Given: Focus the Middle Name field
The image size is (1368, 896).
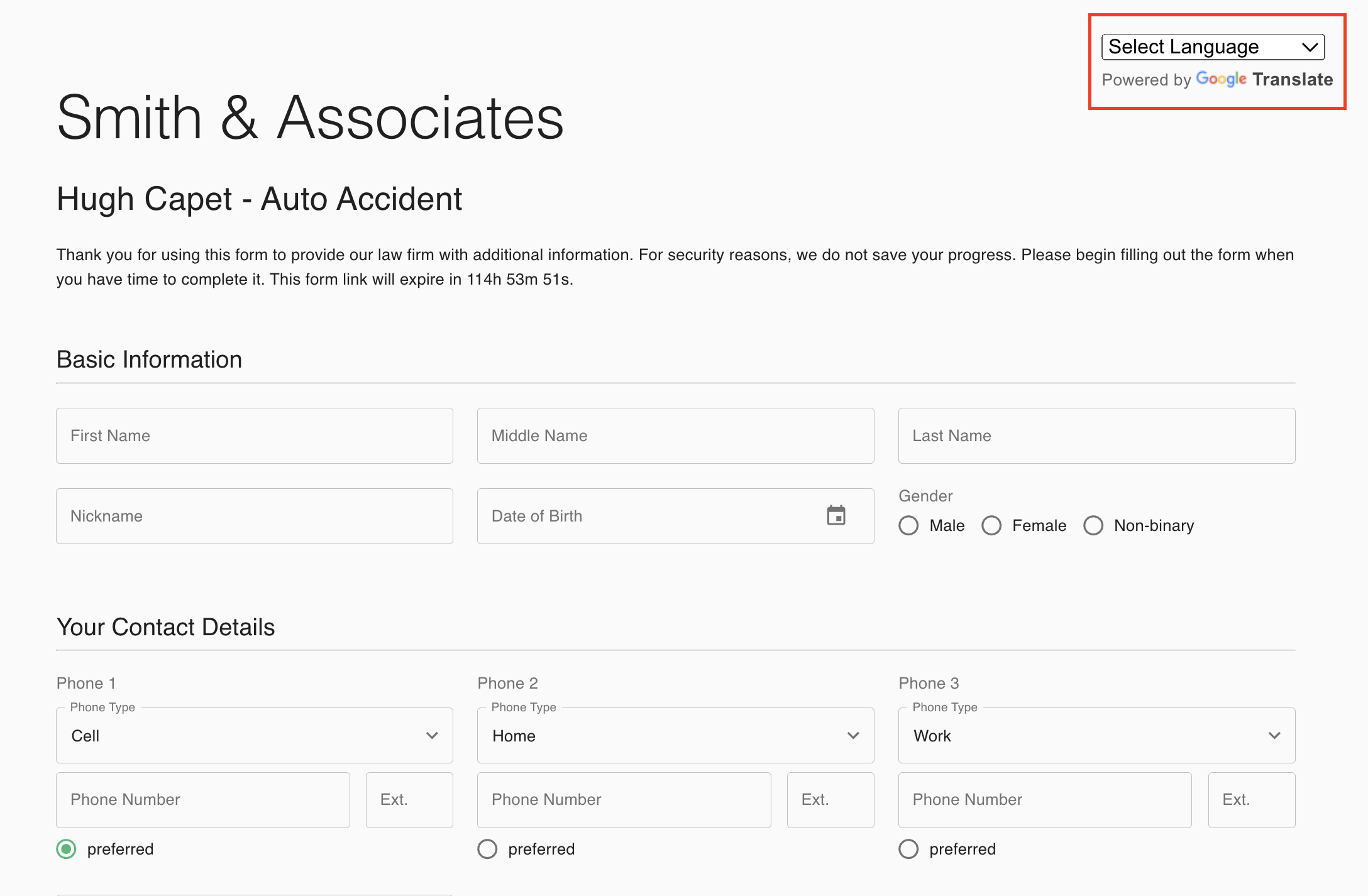Looking at the screenshot, I should (675, 436).
